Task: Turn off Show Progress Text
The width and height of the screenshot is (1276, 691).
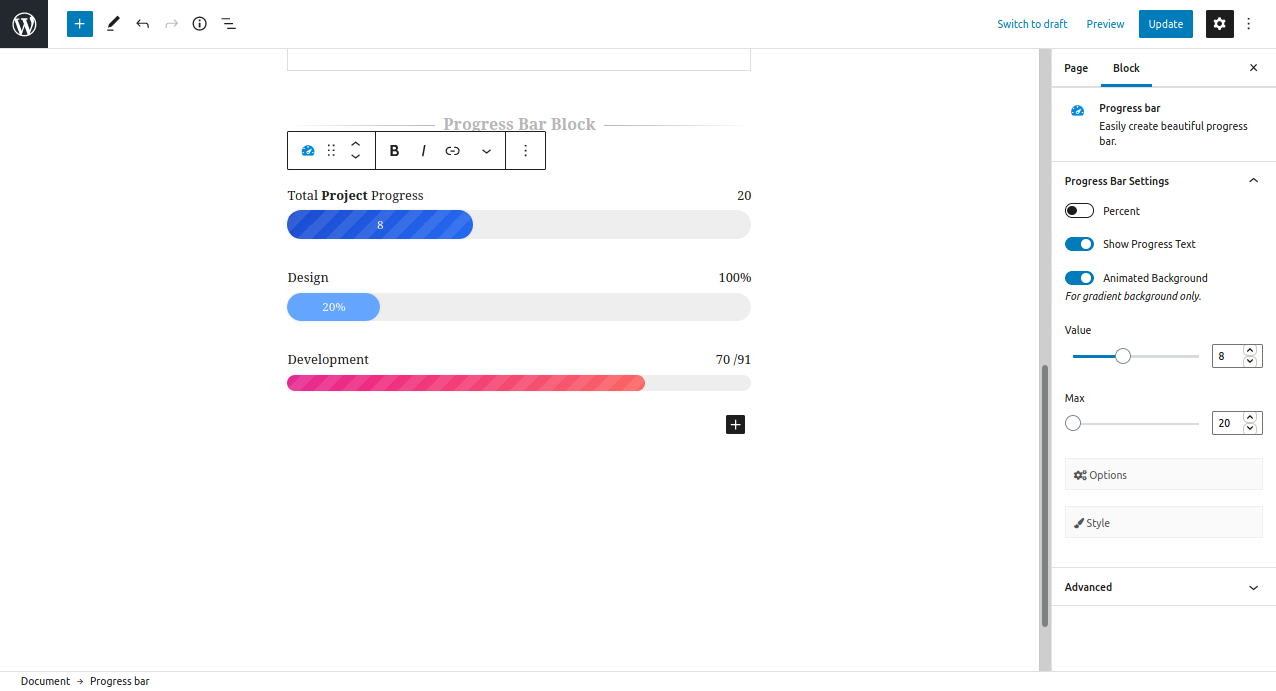Action: coord(1079,244)
